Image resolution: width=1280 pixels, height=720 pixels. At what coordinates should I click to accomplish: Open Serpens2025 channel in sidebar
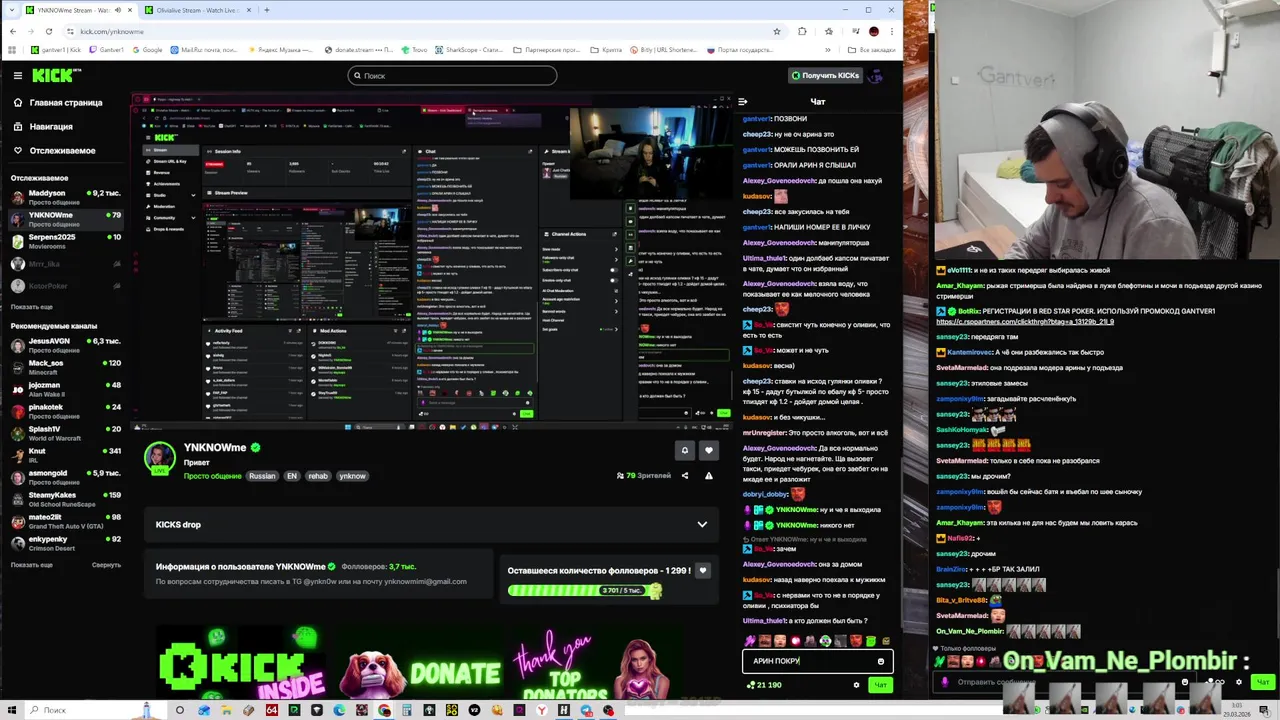pos(66,241)
